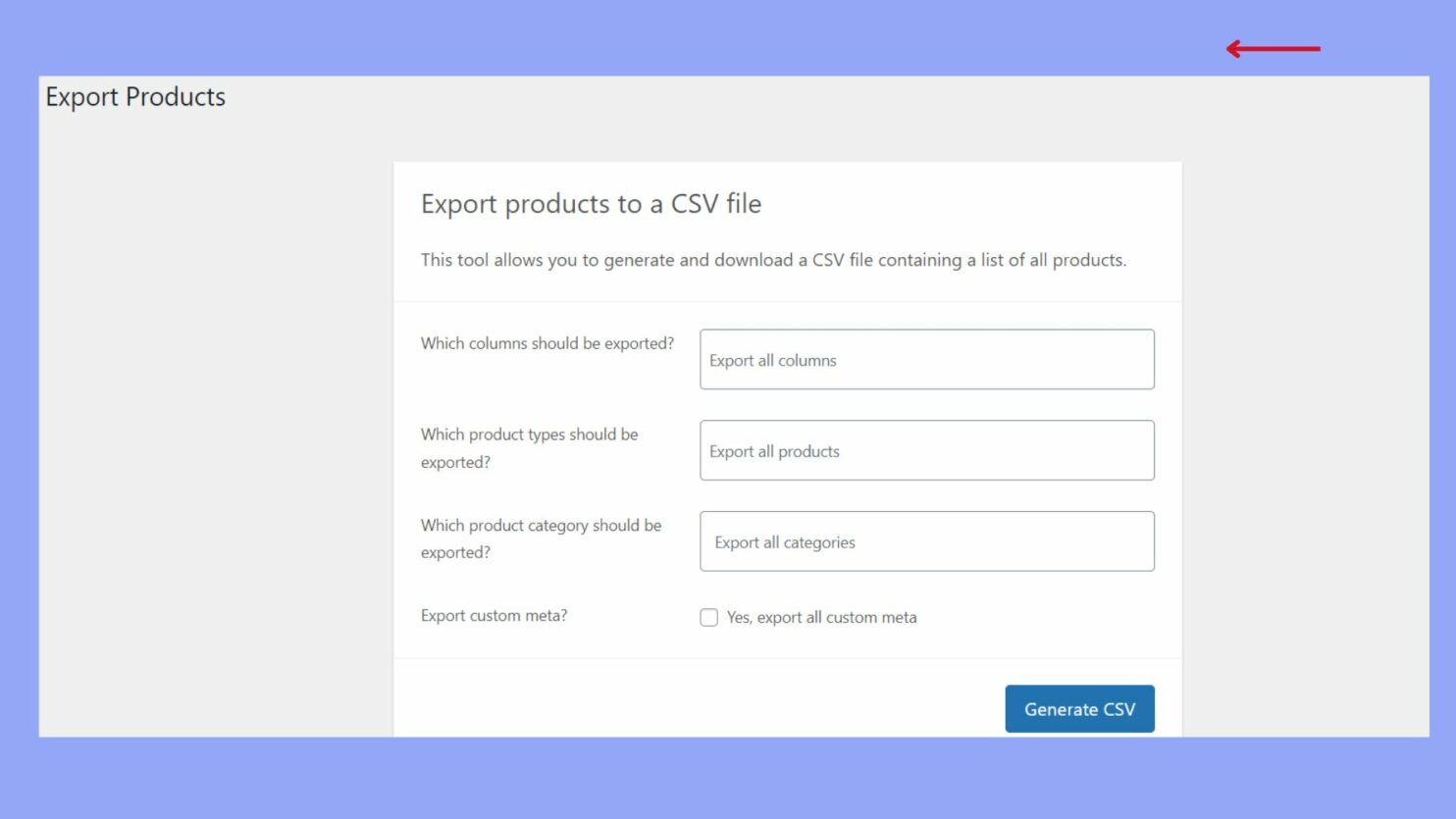Open the 'Export all columns' selection field
Viewport: 1456px width, 819px height.
coord(926,359)
